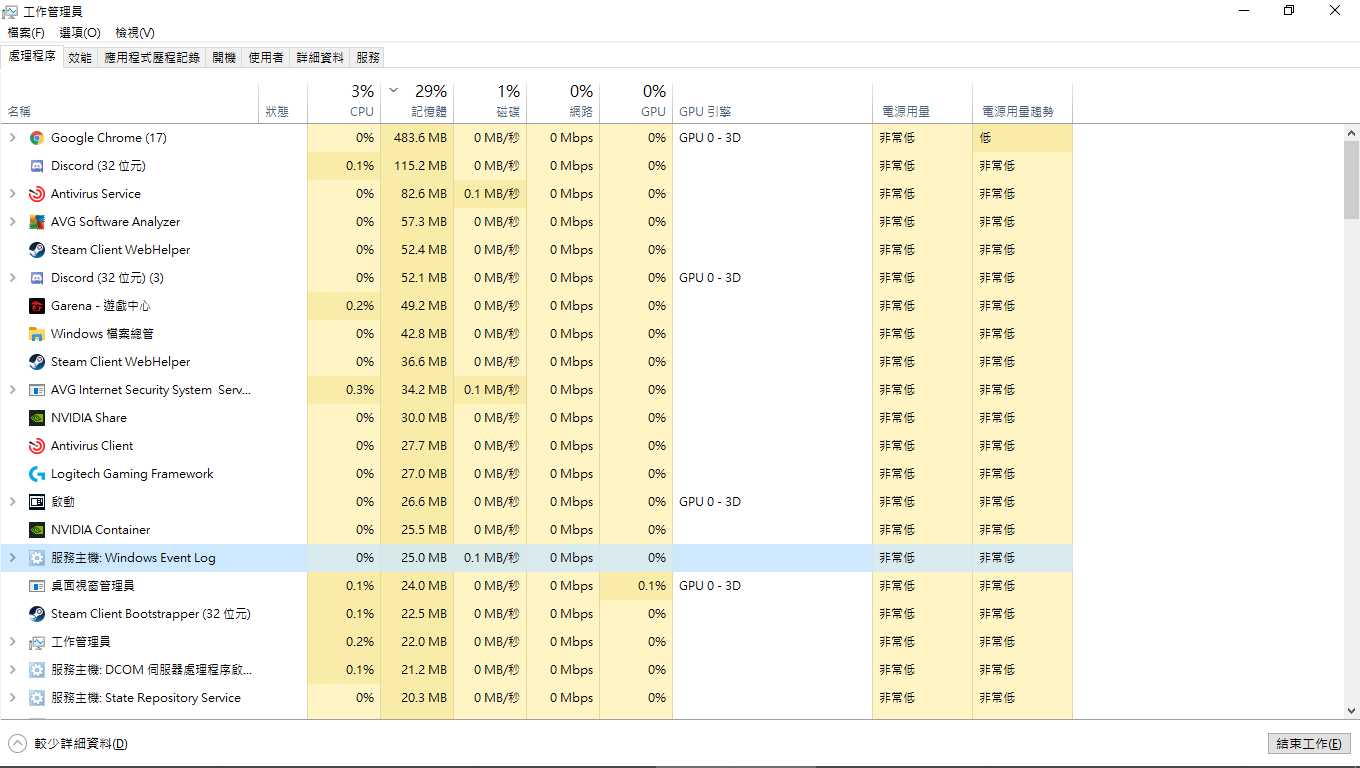Click the Antivirus Service icon
1360x768 pixels.
pyautogui.click(x=37, y=194)
